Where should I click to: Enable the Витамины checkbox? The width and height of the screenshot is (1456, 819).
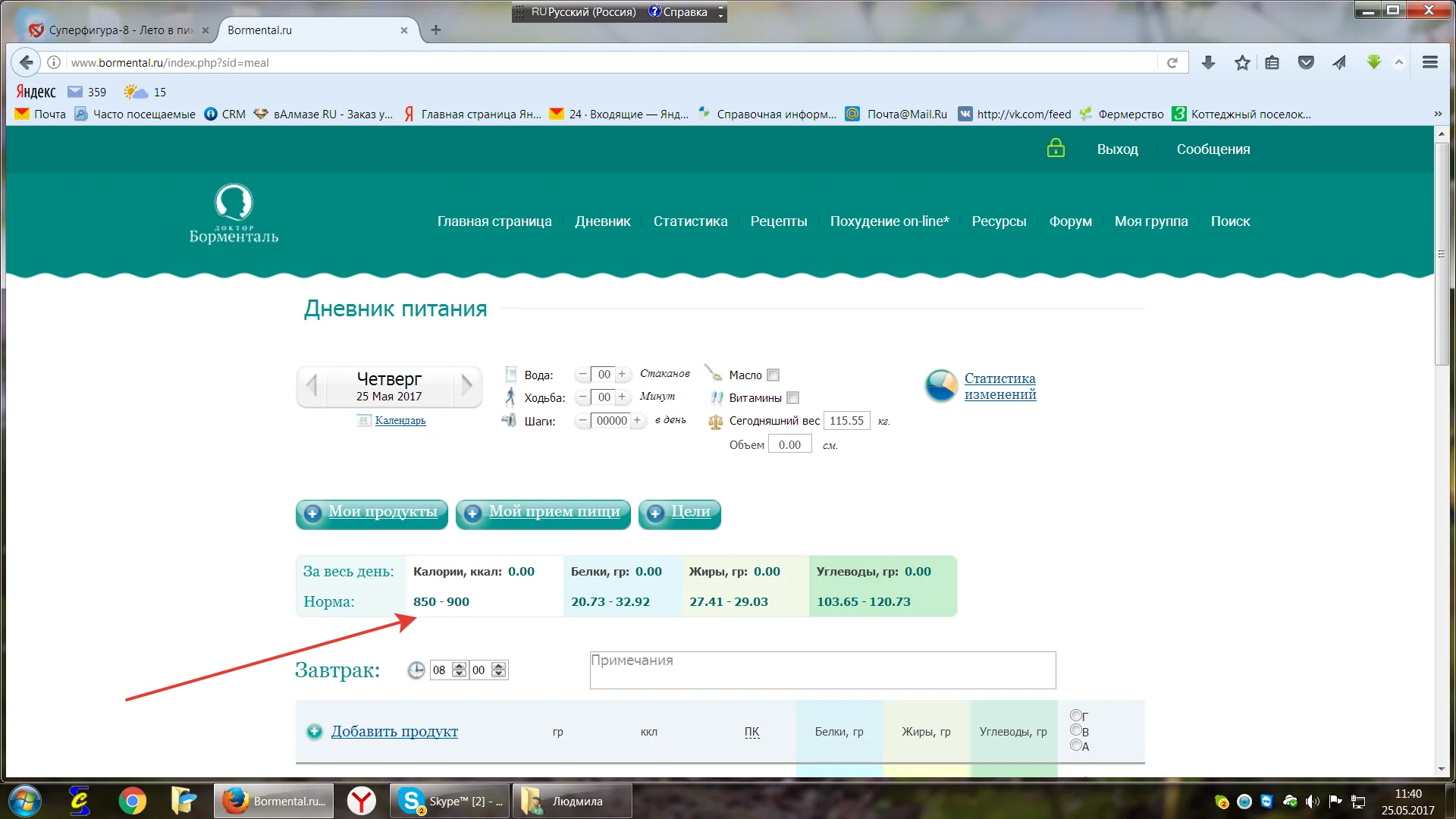pyautogui.click(x=793, y=398)
